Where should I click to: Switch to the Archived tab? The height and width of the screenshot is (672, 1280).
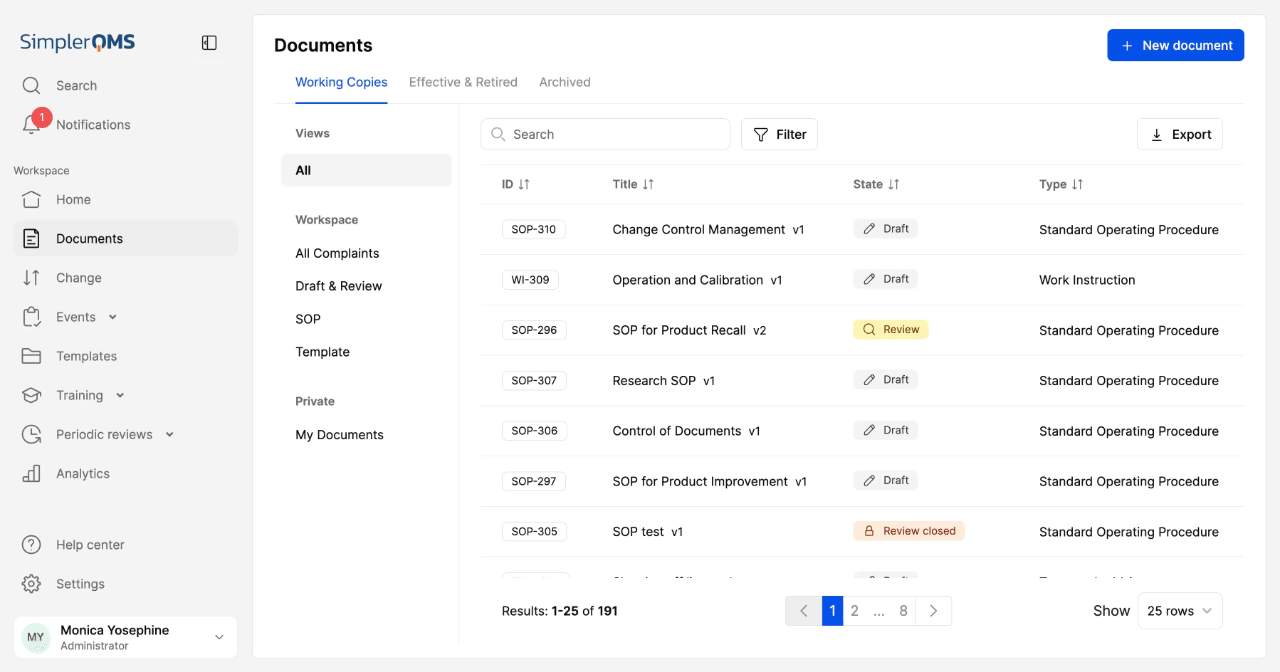click(x=565, y=82)
